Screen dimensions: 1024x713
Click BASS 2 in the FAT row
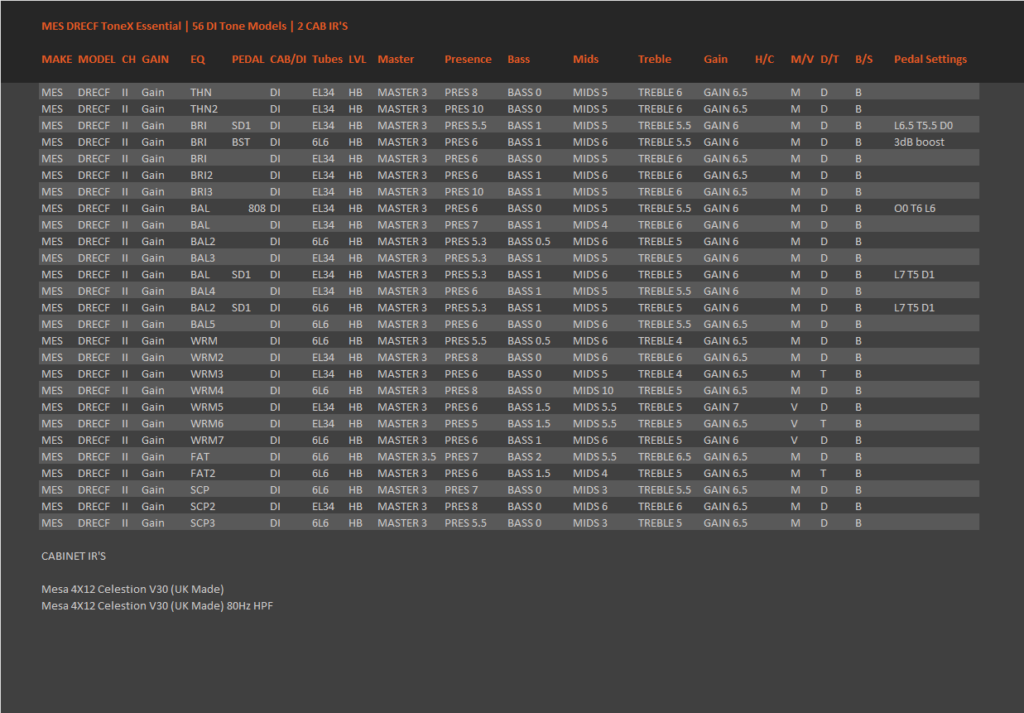(524, 457)
